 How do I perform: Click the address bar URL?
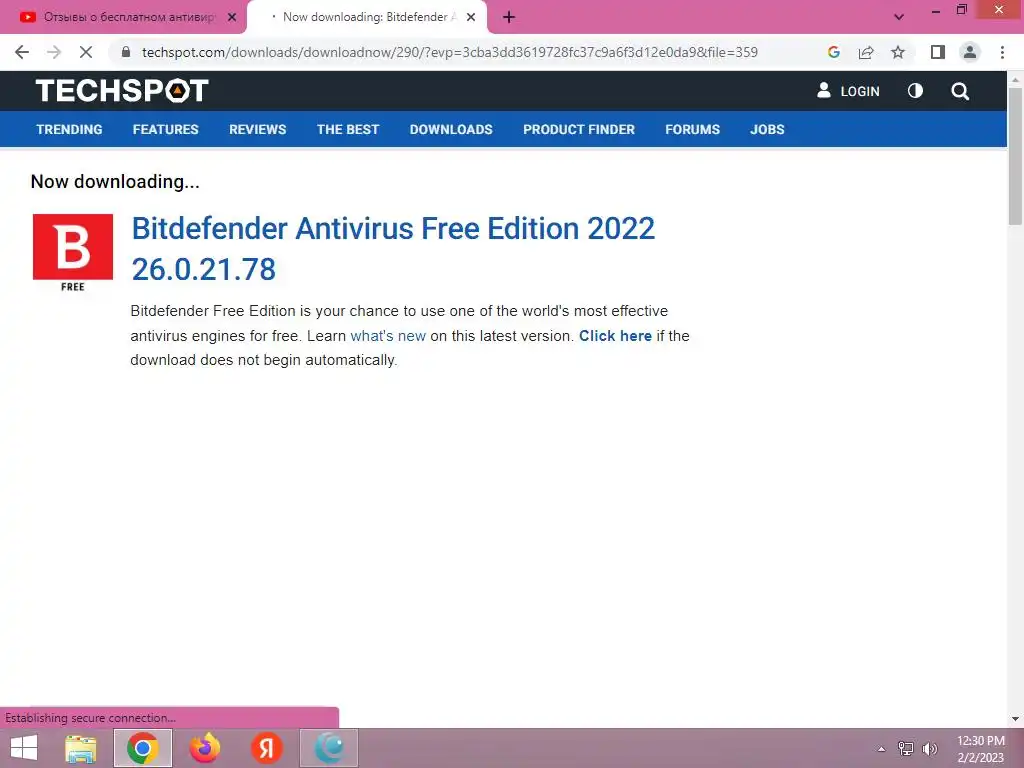(449, 52)
